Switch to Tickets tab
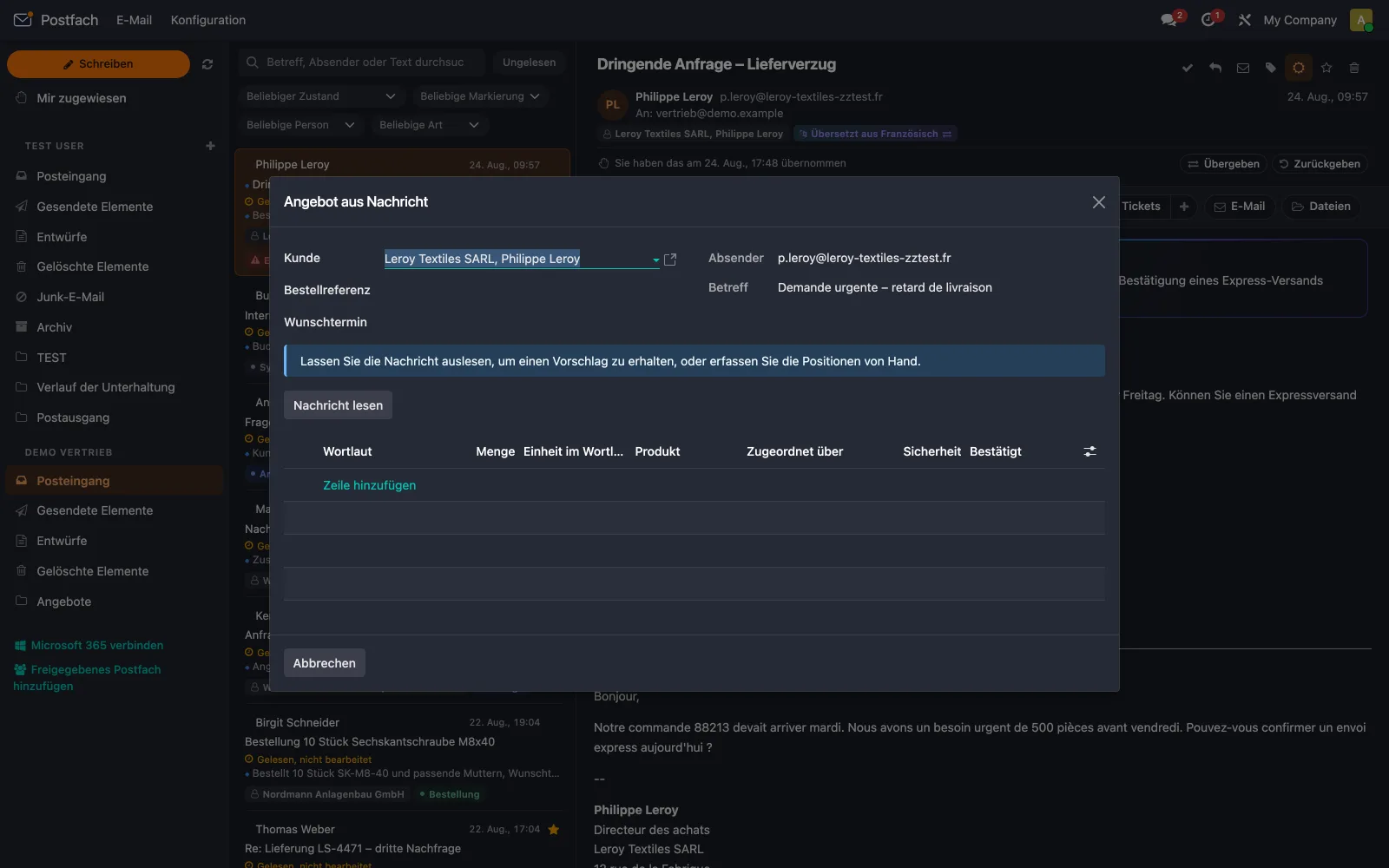 pyautogui.click(x=1141, y=207)
